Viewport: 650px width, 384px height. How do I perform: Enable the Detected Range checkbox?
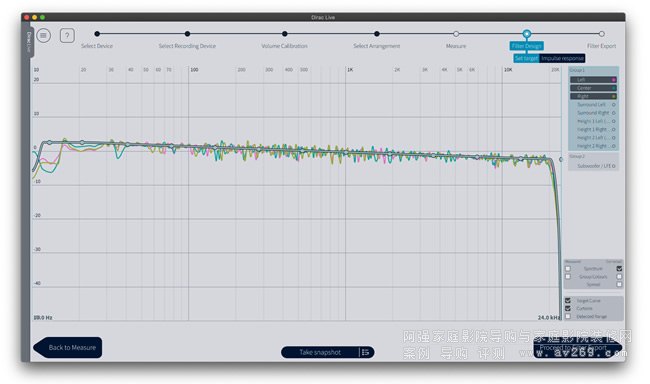[568, 316]
